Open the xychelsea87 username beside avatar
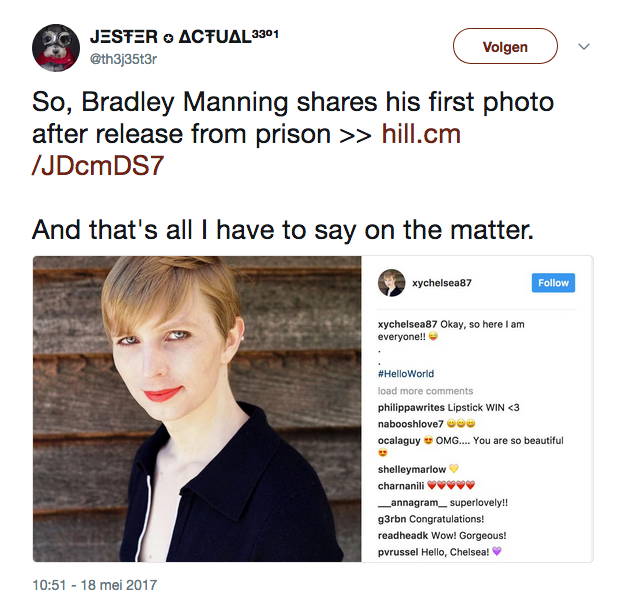The height and width of the screenshot is (604, 623). 441,283
